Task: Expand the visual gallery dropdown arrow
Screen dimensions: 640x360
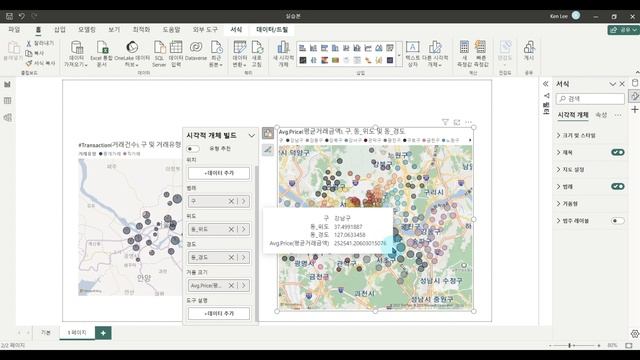Action: [x=399, y=55]
